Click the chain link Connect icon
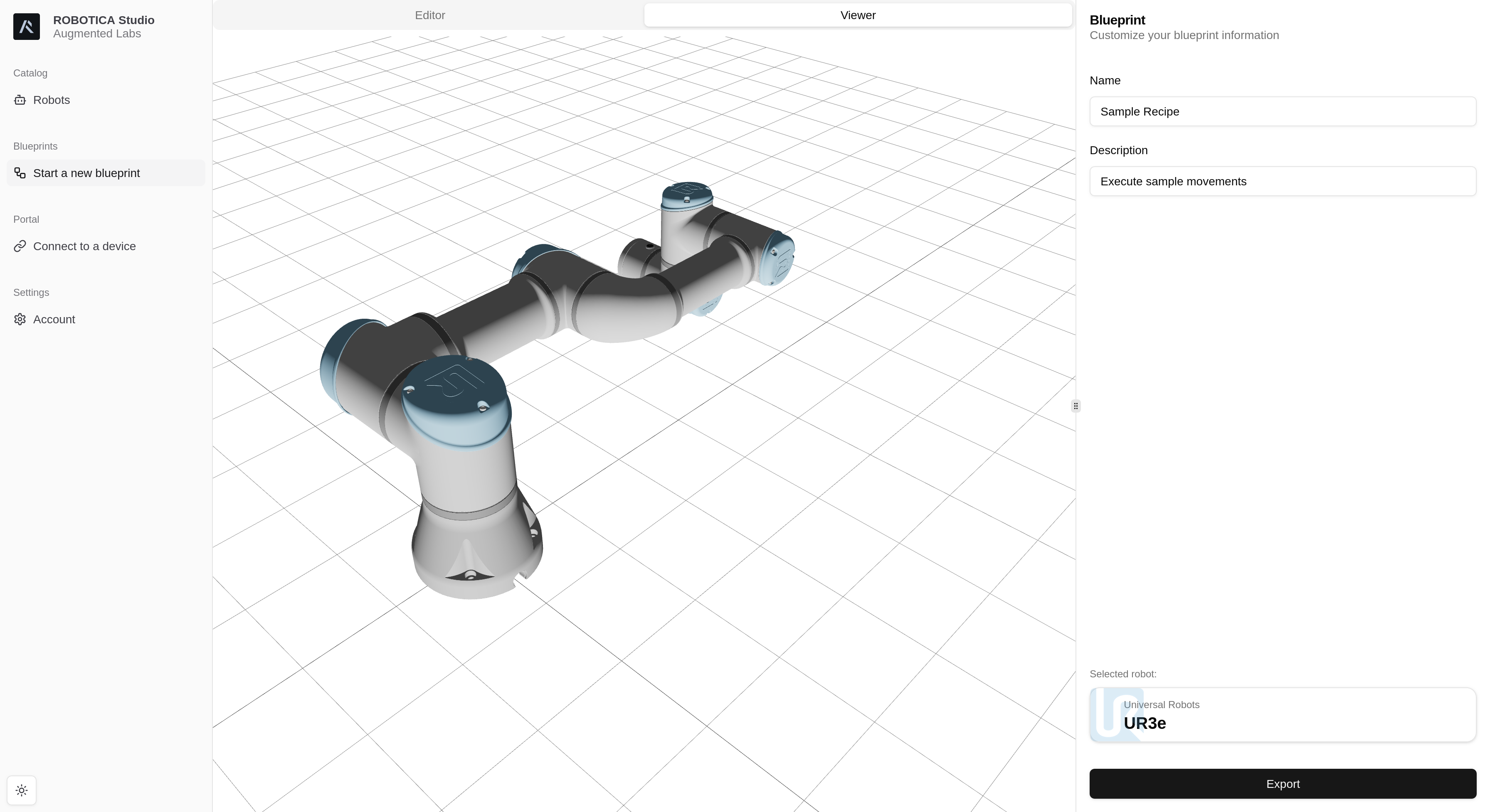Viewport: 1490px width, 812px height. tap(20, 246)
